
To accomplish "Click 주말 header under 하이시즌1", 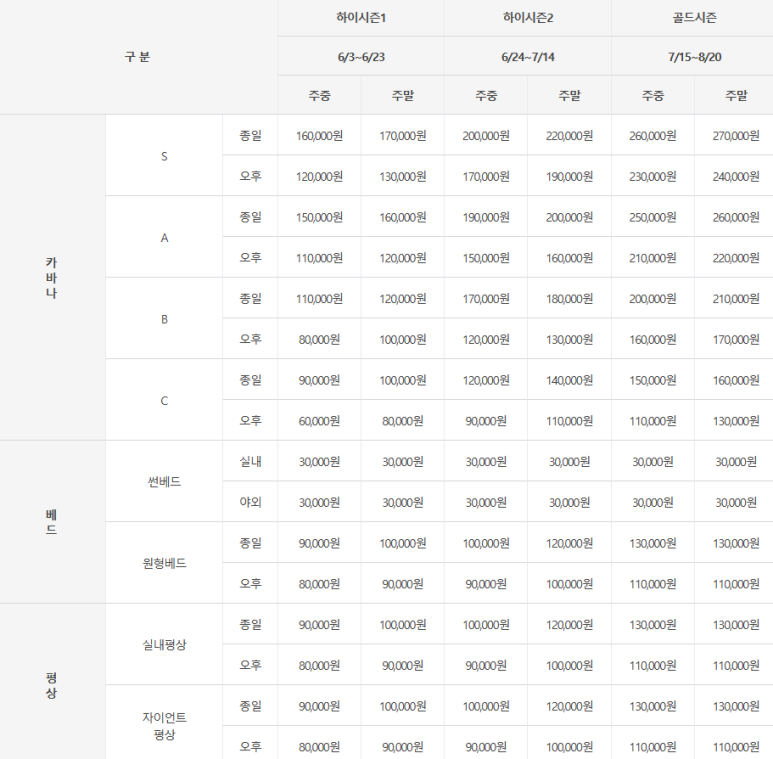I will pos(403,96).
